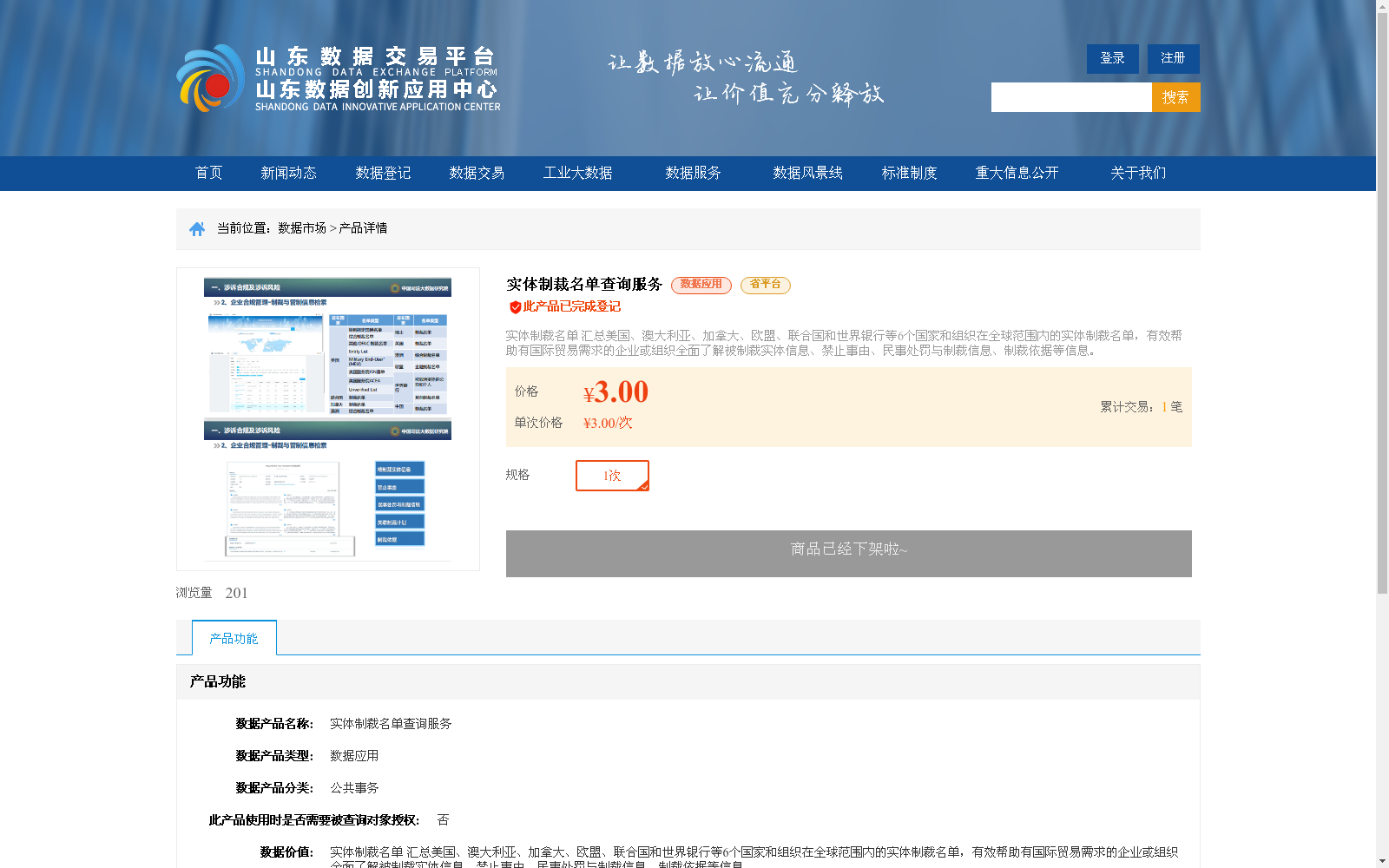Click the 注册 register button
The image size is (1389, 868).
click(1174, 58)
